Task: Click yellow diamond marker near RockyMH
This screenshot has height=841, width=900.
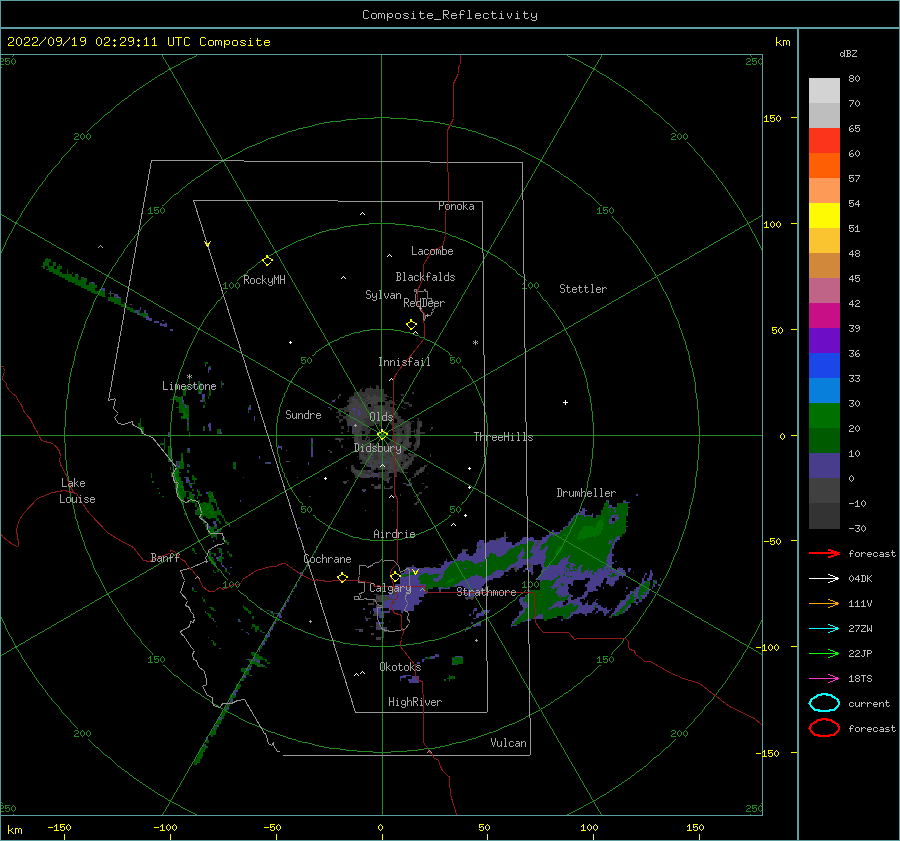Action: click(267, 261)
